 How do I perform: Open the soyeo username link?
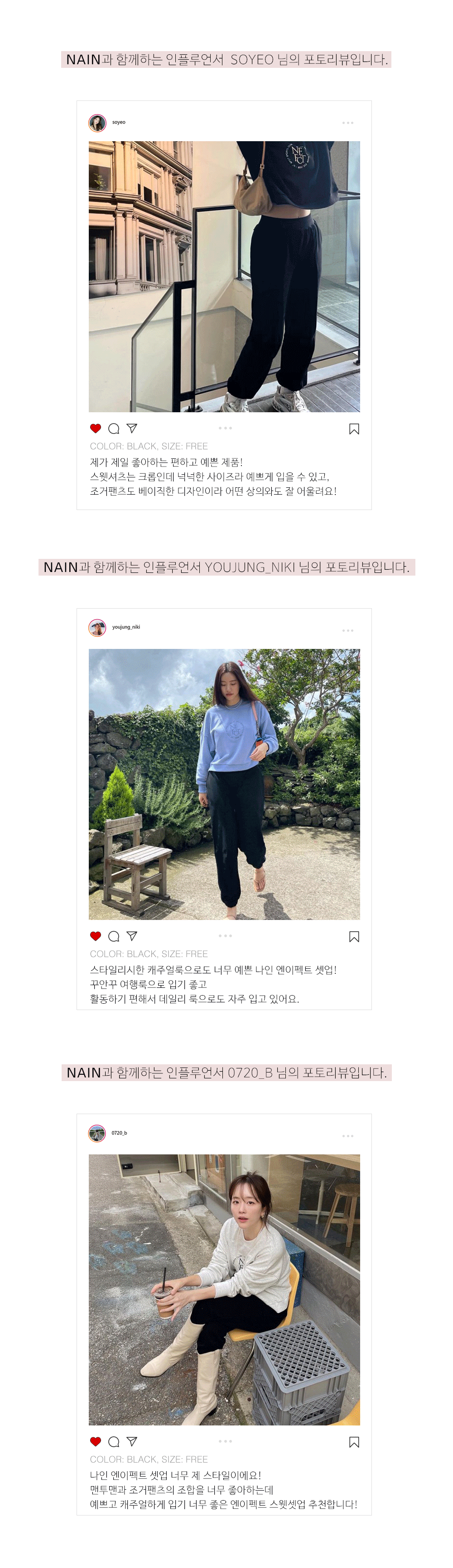point(119,122)
